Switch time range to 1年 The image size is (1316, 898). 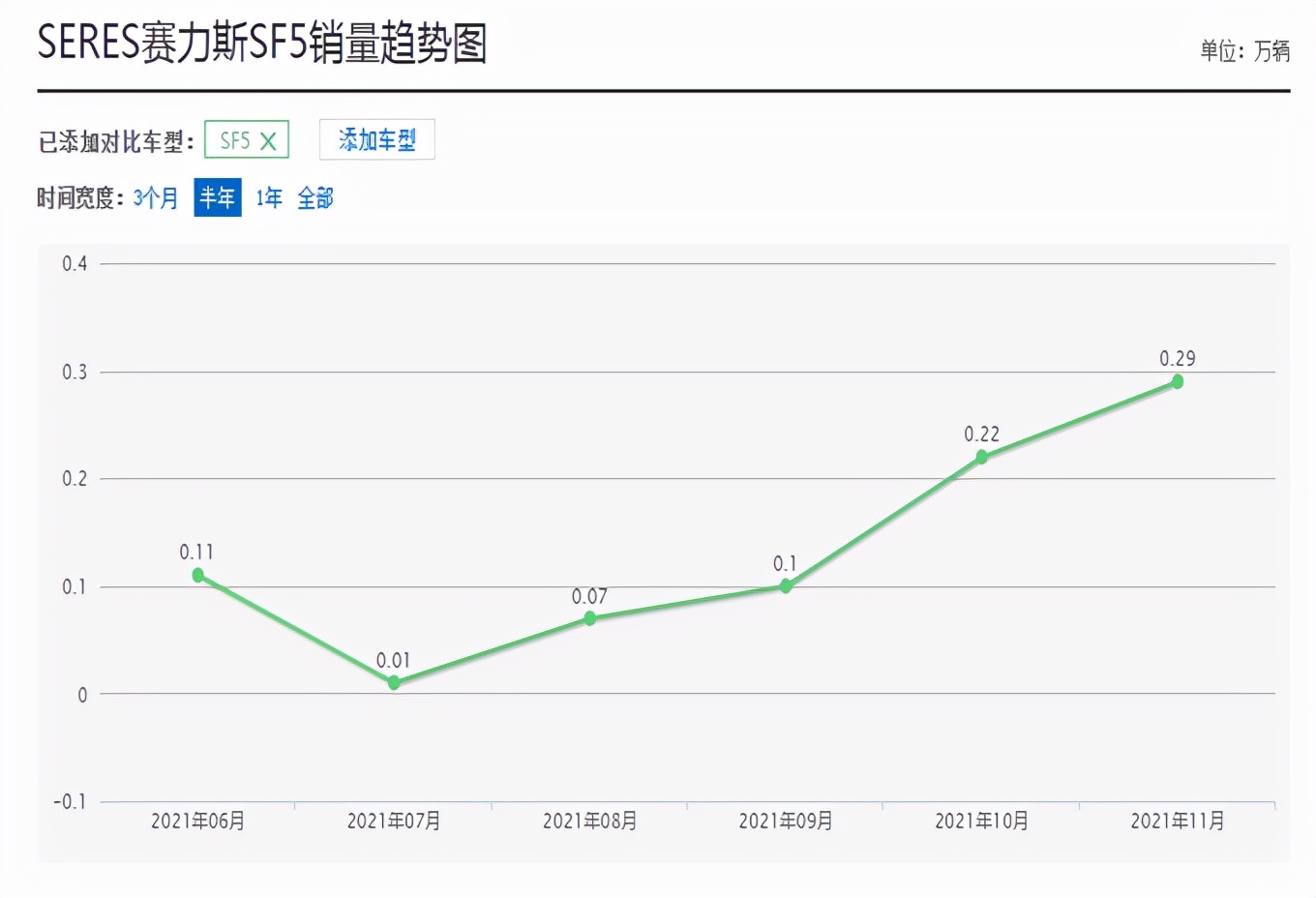(269, 198)
